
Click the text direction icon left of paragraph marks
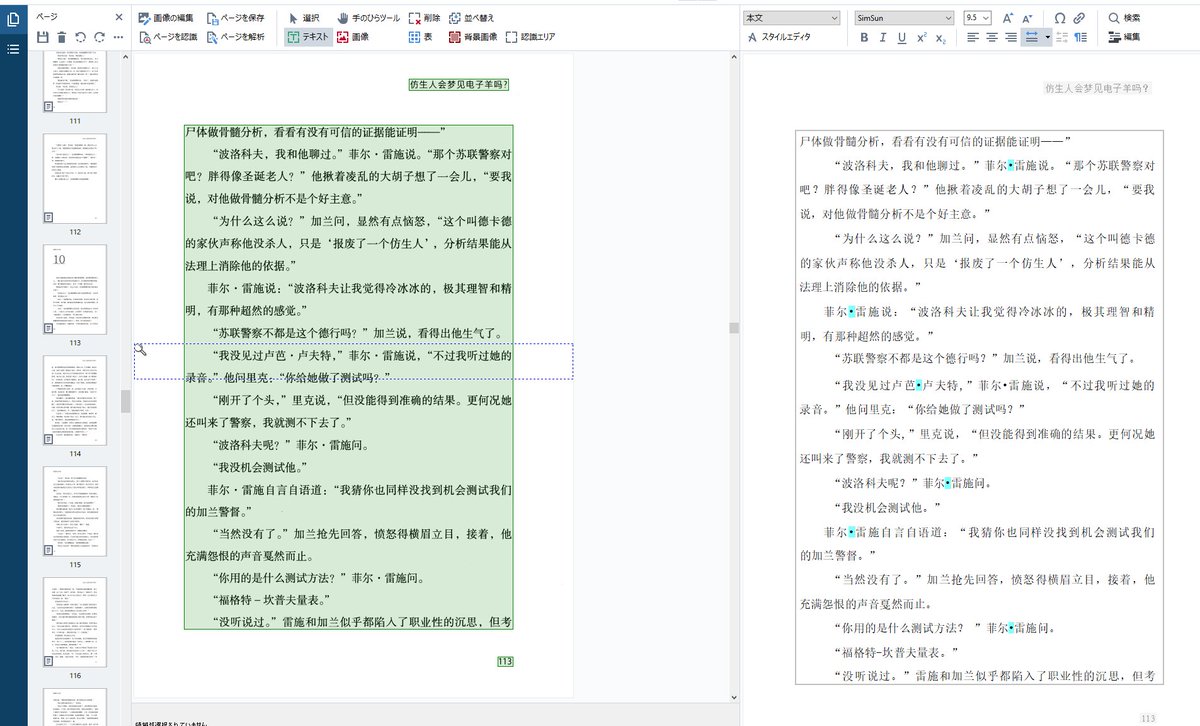pyautogui.click(x=1063, y=38)
